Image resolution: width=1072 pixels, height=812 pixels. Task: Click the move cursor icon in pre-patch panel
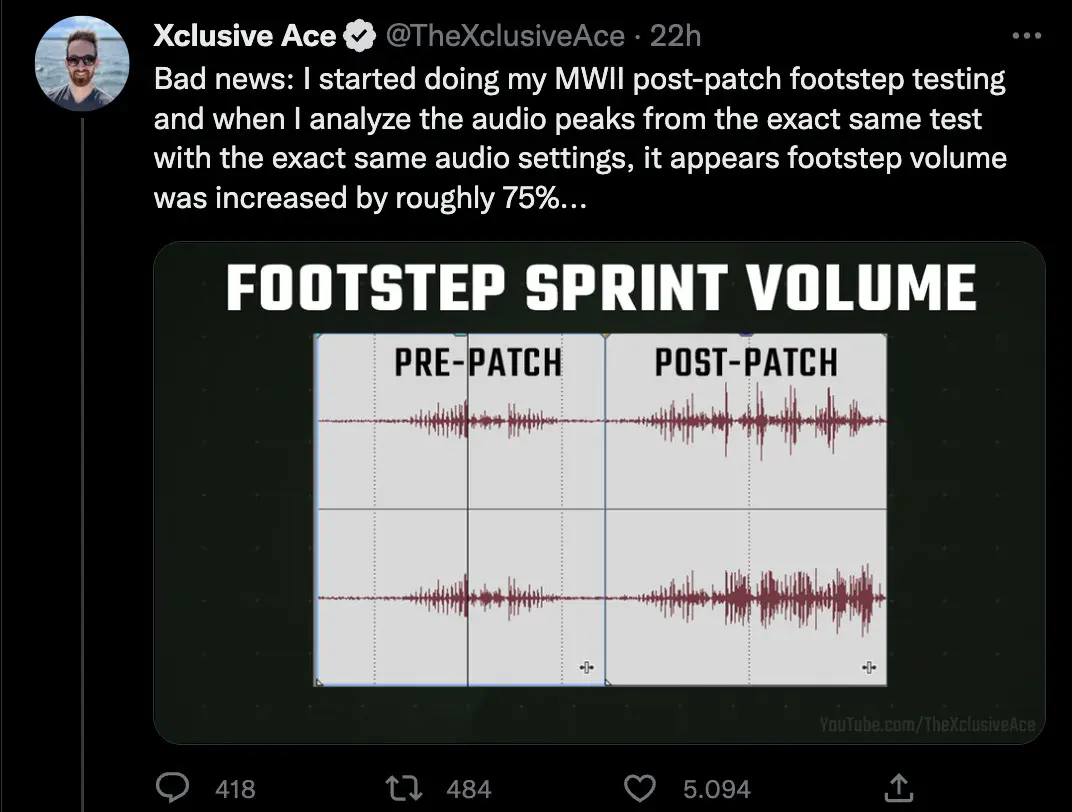[x=587, y=667]
